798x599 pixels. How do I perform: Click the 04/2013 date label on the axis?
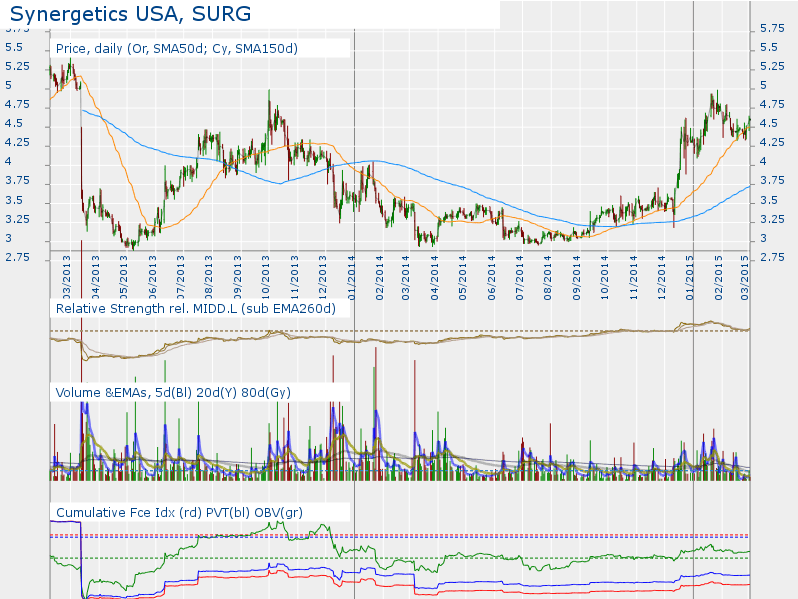96,278
